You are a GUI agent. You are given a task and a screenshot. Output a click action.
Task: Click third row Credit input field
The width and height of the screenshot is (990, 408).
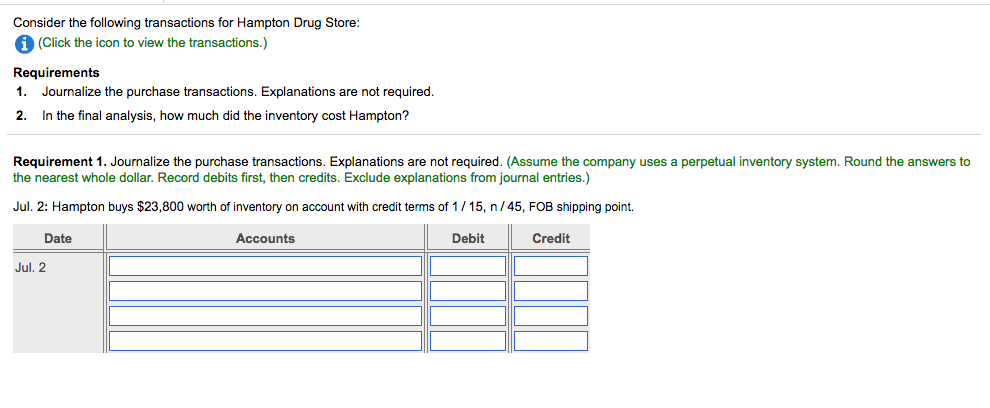click(551, 316)
